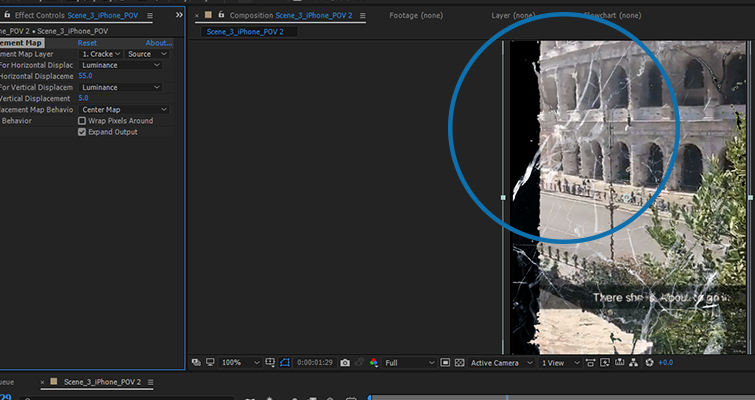Take a snapshot with the camera icon
The image size is (755, 400).
pos(345,362)
